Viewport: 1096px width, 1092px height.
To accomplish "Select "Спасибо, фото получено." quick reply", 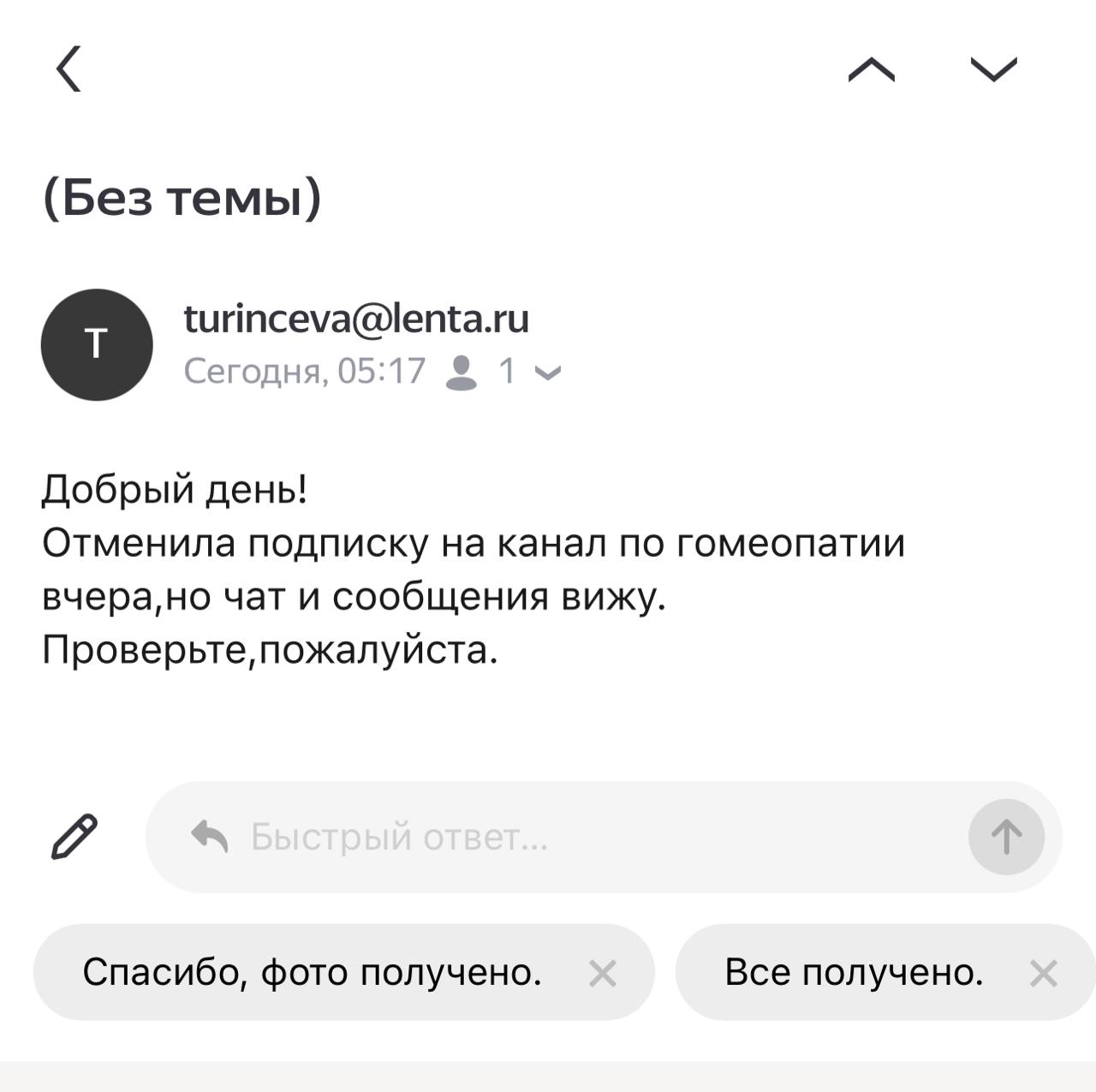I will point(313,972).
